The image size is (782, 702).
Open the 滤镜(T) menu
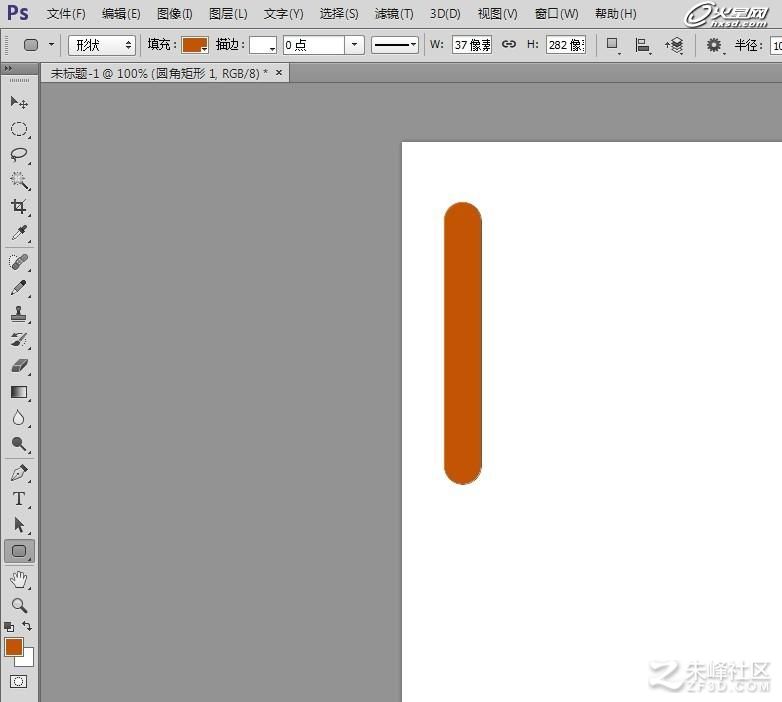click(394, 14)
